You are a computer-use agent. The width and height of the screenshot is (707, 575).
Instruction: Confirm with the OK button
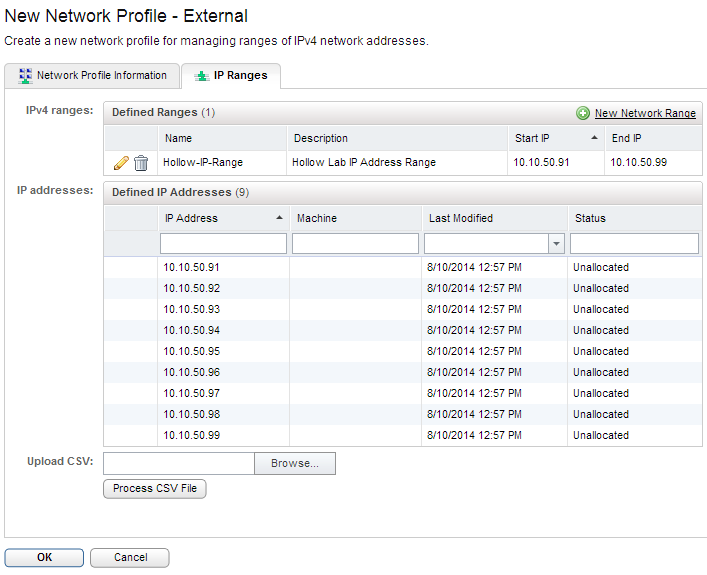44,558
